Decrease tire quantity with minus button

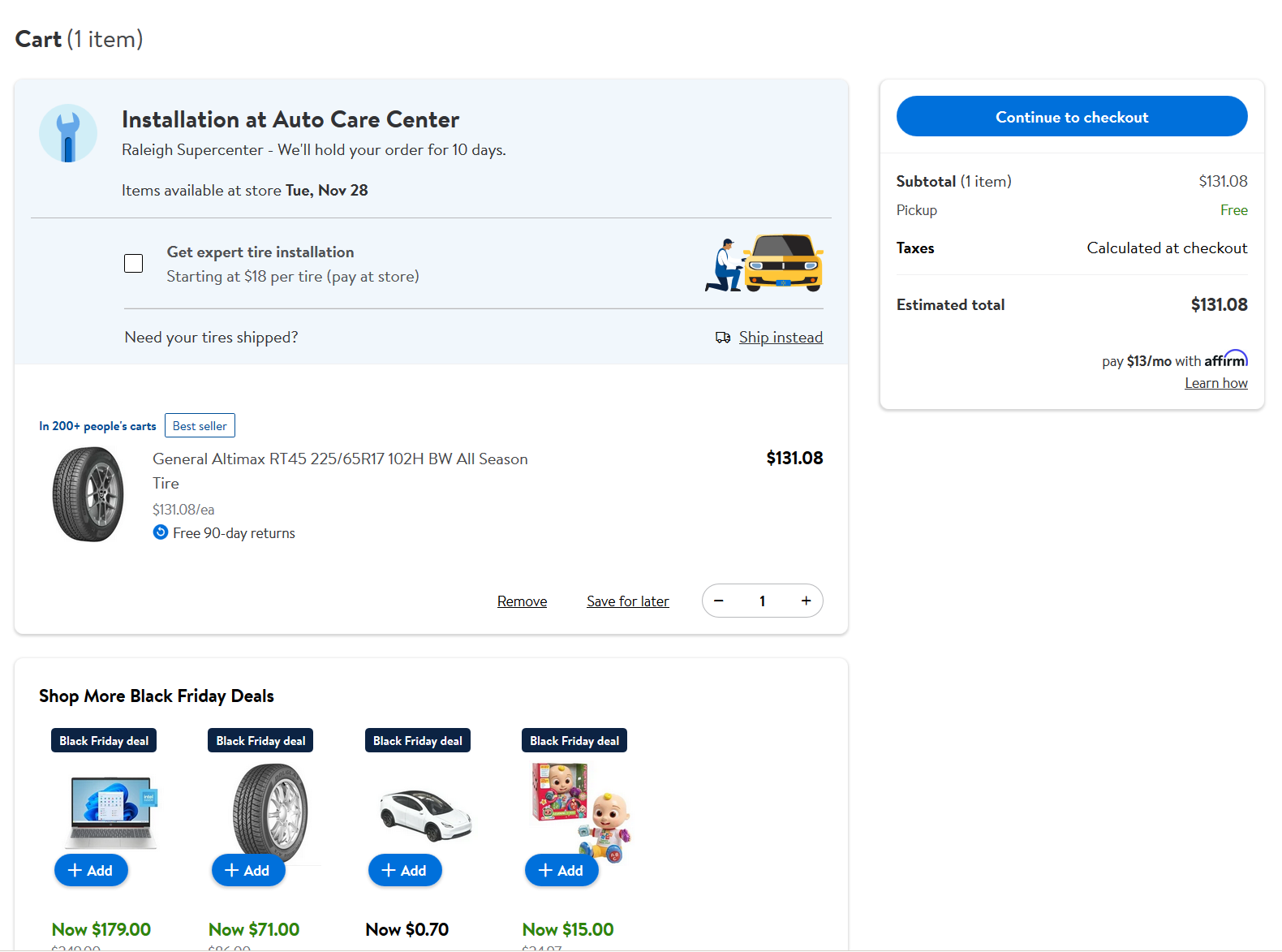(x=719, y=601)
